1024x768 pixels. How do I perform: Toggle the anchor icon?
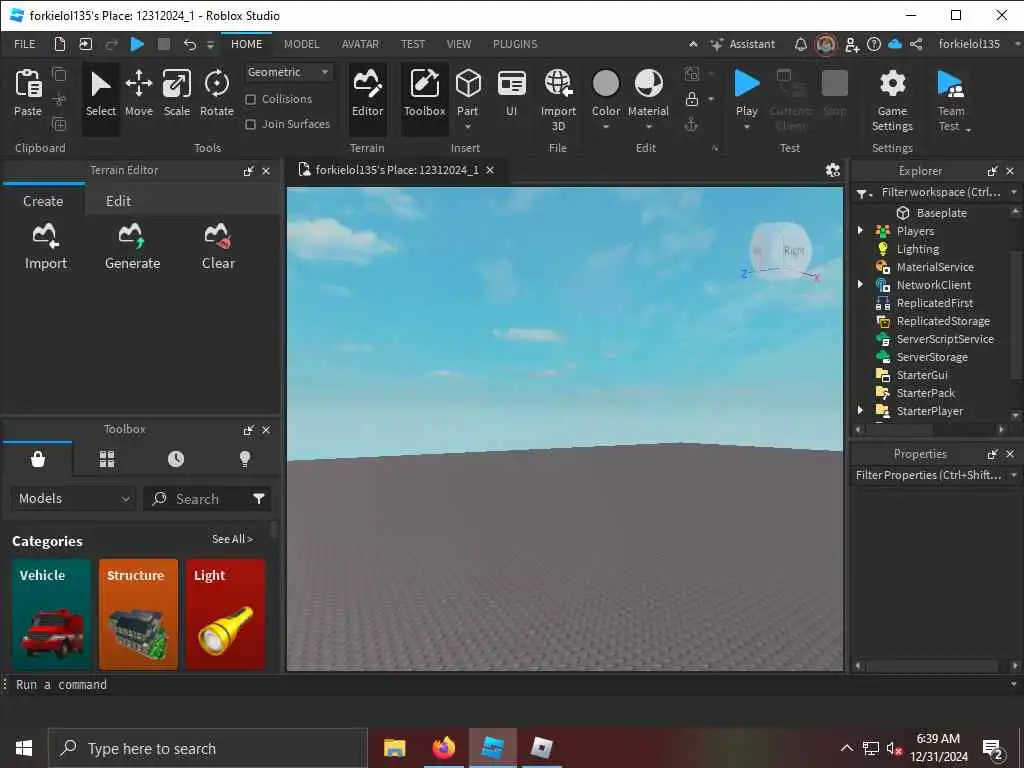692,124
